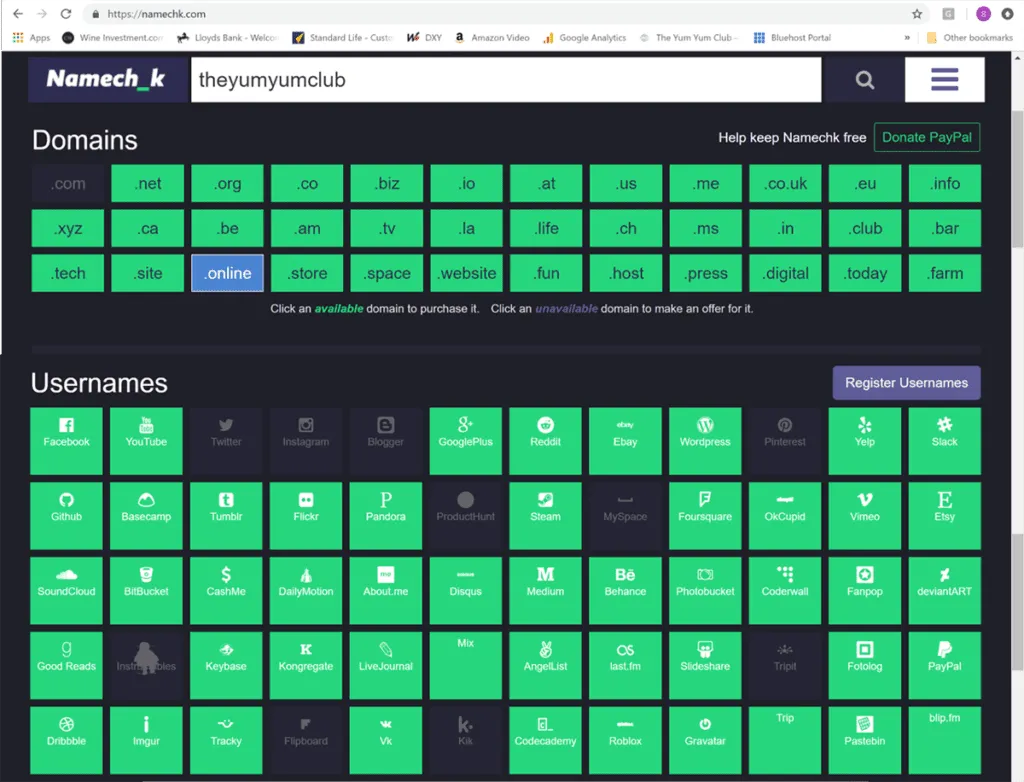Screen dimensions: 1024x782
Task: Pick the .co.uk domain button
Action: (786, 184)
